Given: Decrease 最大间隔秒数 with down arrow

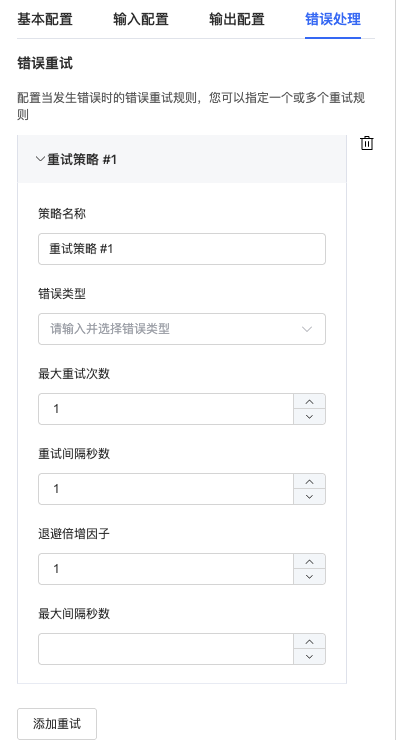Looking at the screenshot, I should (310, 656).
